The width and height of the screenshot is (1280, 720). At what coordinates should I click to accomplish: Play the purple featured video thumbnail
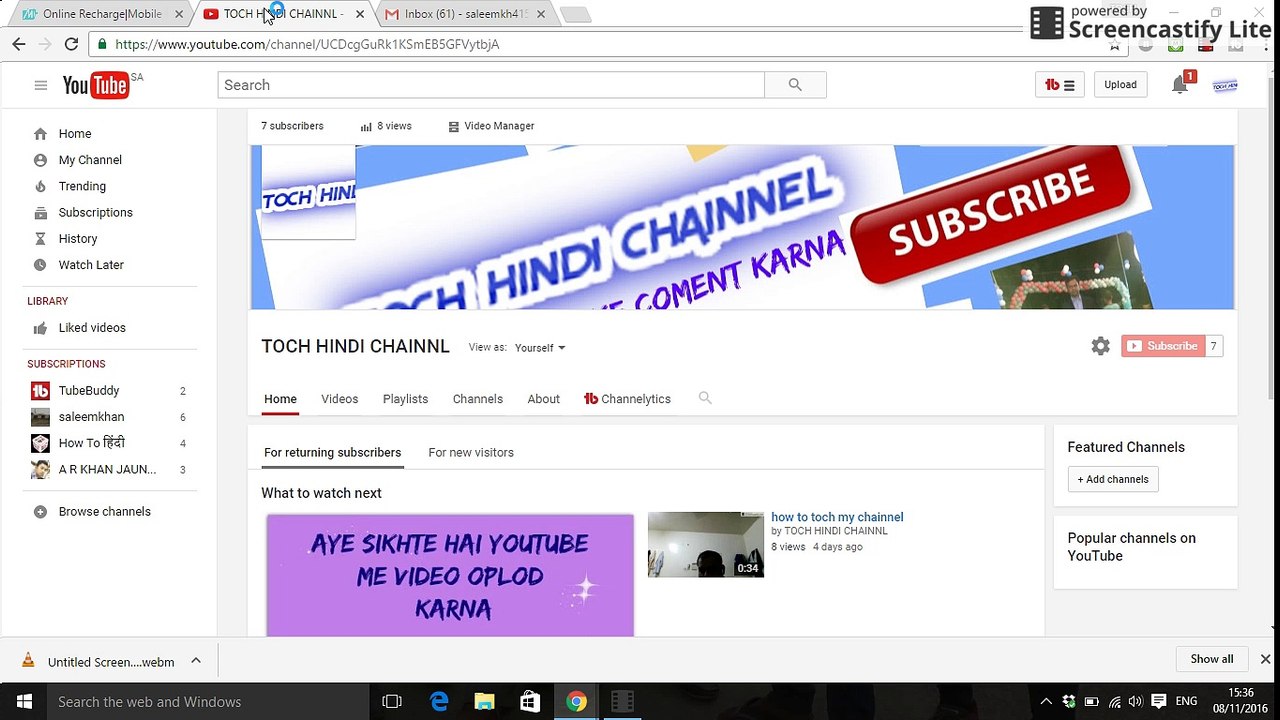(x=450, y=575)
